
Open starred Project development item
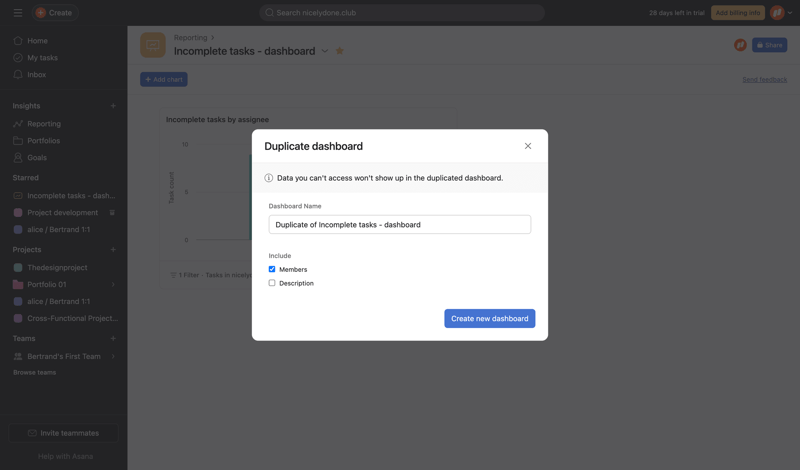point(62,212)
